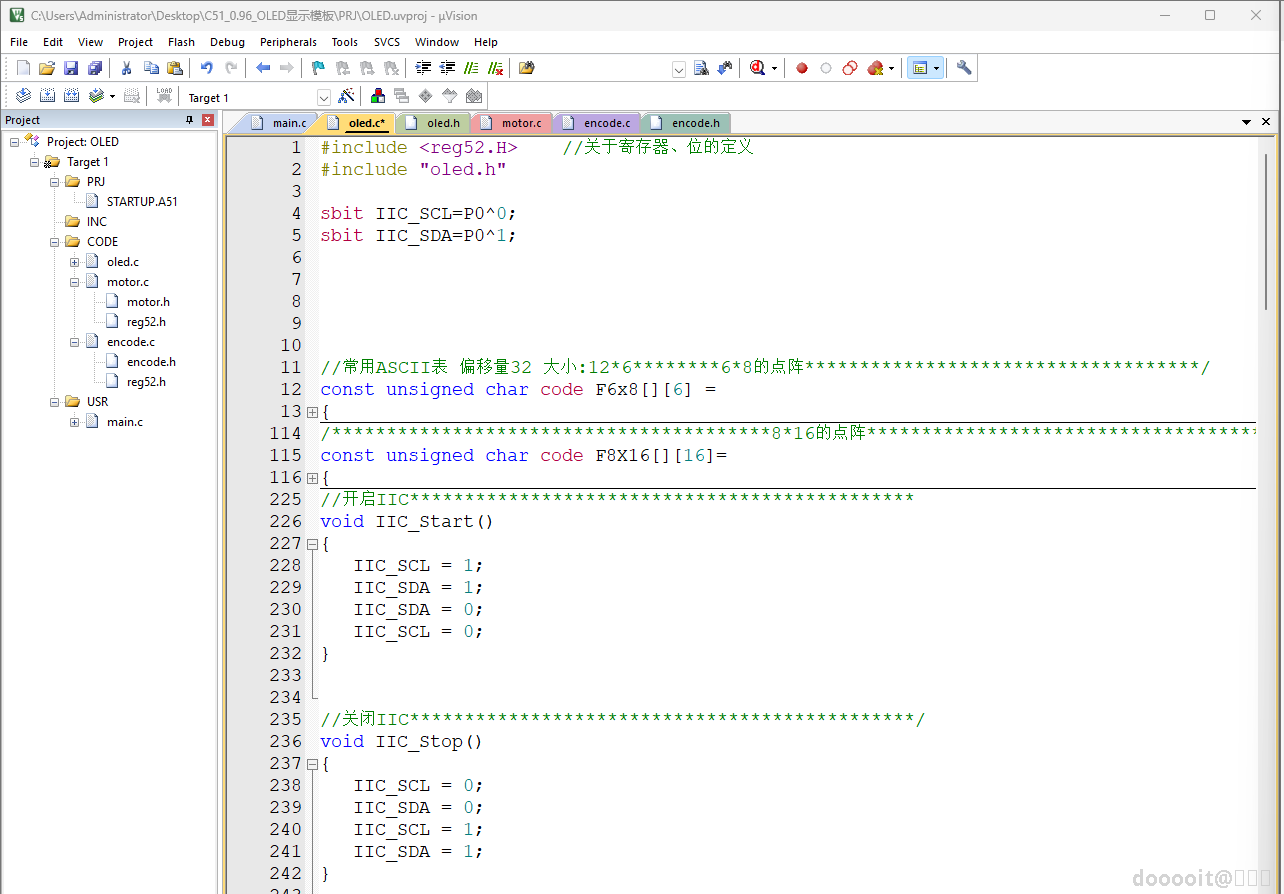Expand the main.c tree node
The image size is (1284, 894).
(x=75, y=422)
